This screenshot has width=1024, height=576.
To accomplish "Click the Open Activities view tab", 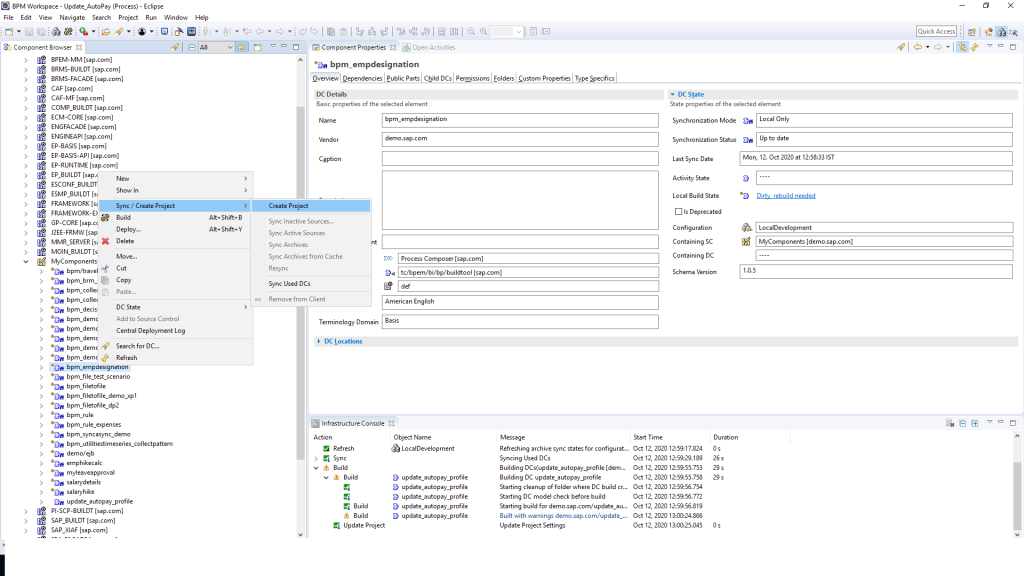I will 428,48.
